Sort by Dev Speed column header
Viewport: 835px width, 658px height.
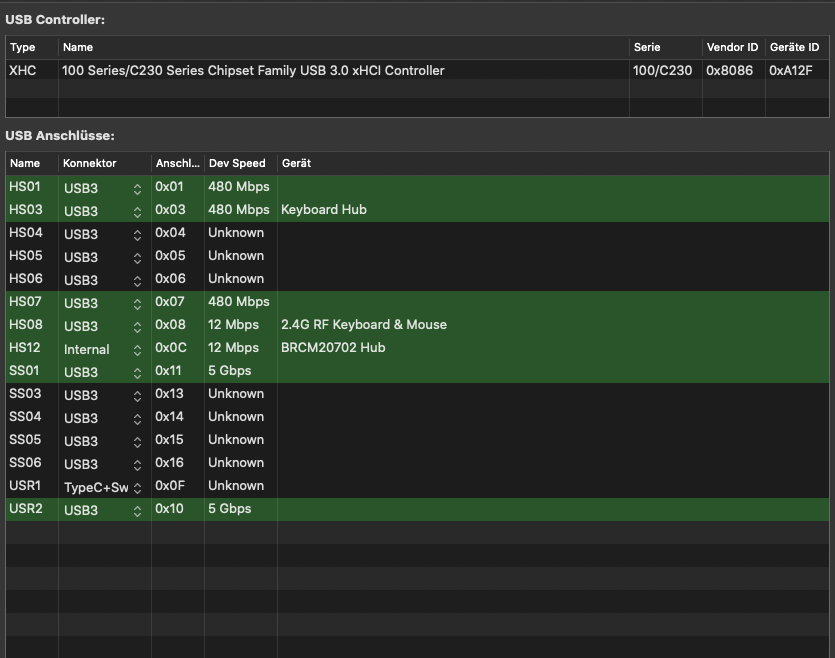[237, 163]
